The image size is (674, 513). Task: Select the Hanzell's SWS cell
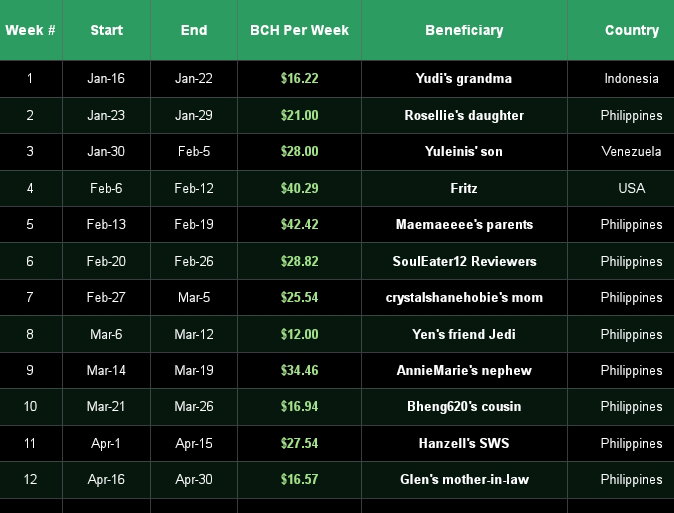[464, 443]
